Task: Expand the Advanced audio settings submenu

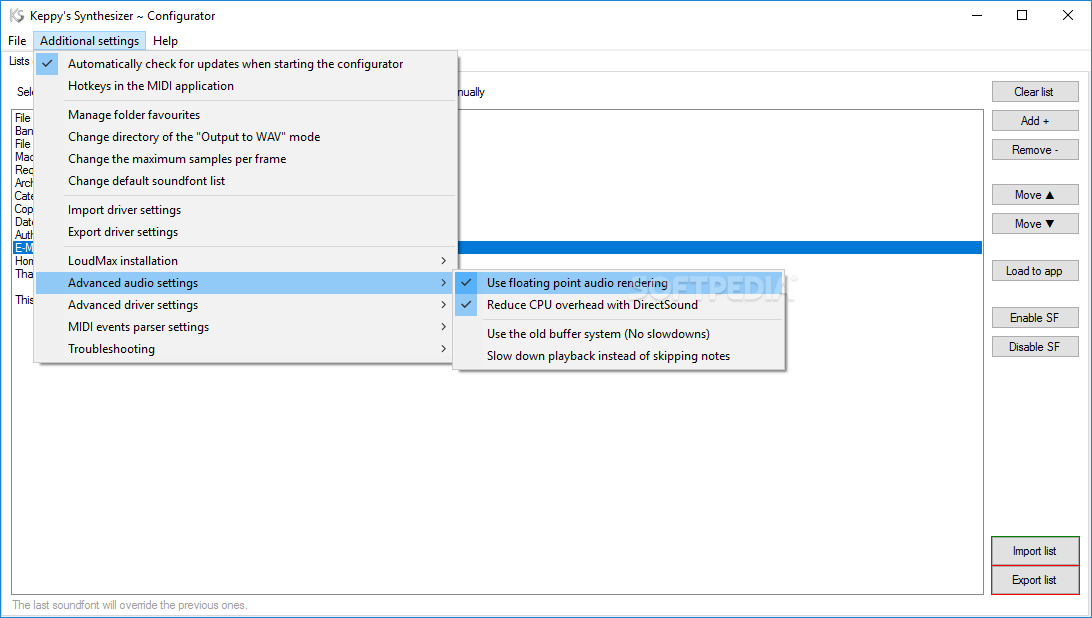Action: (246, 283)
